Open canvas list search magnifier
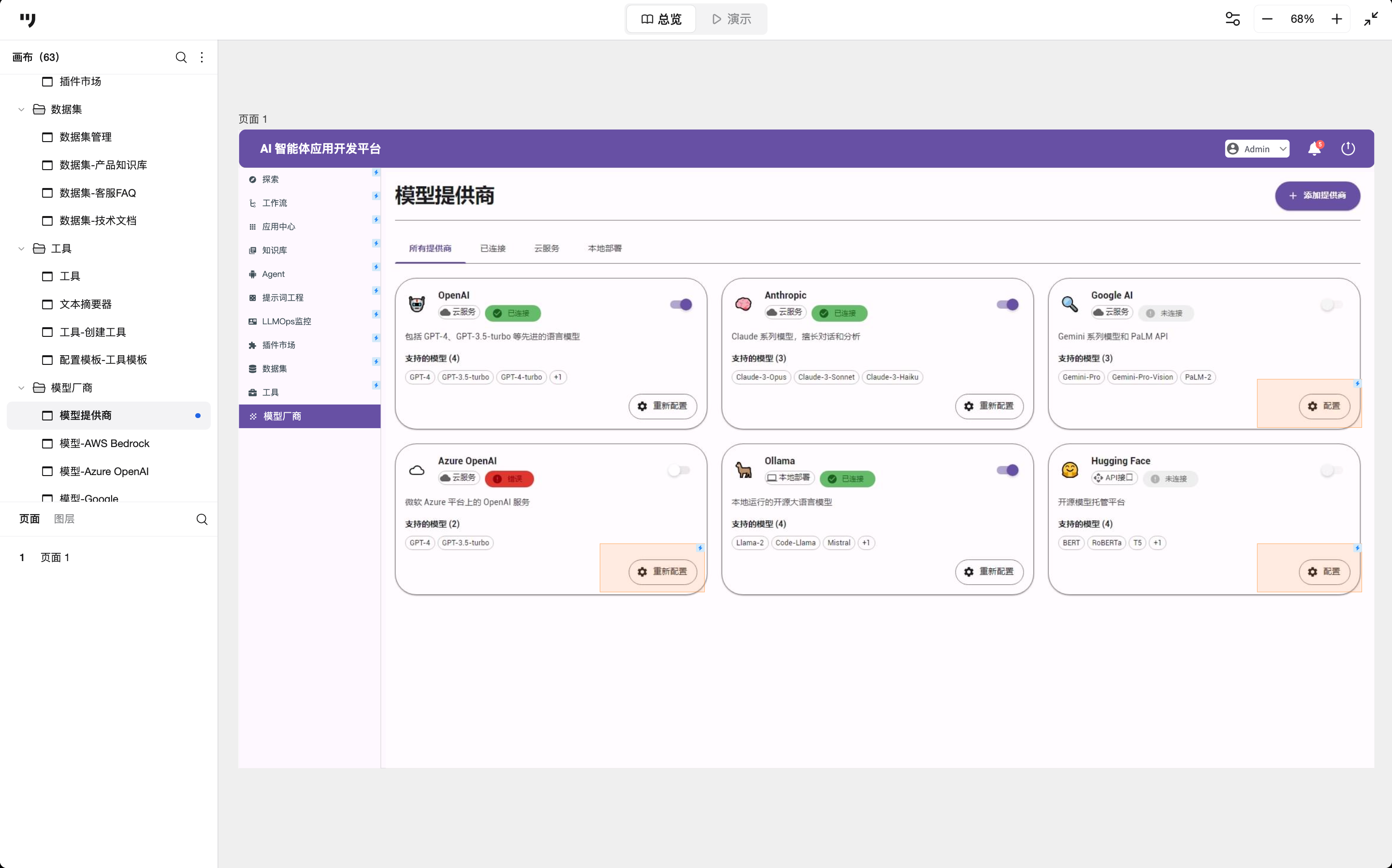1392x868 pixels. pos(181,58)
